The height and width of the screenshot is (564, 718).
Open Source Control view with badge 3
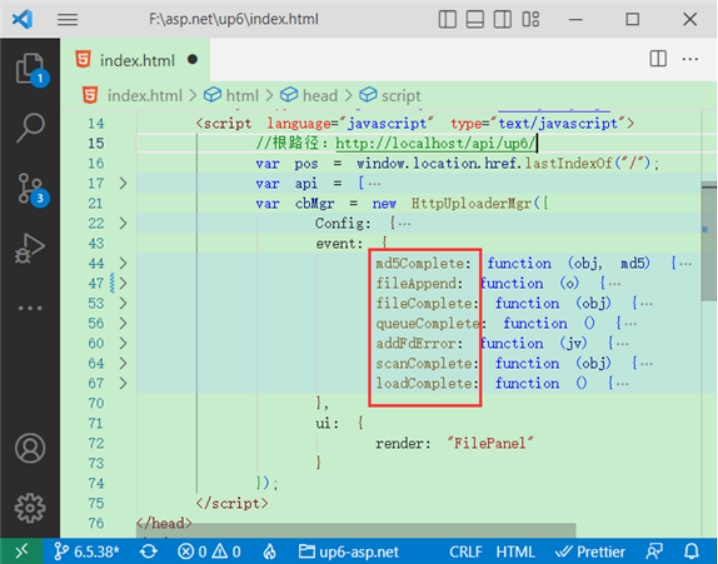tap(30, 189)
